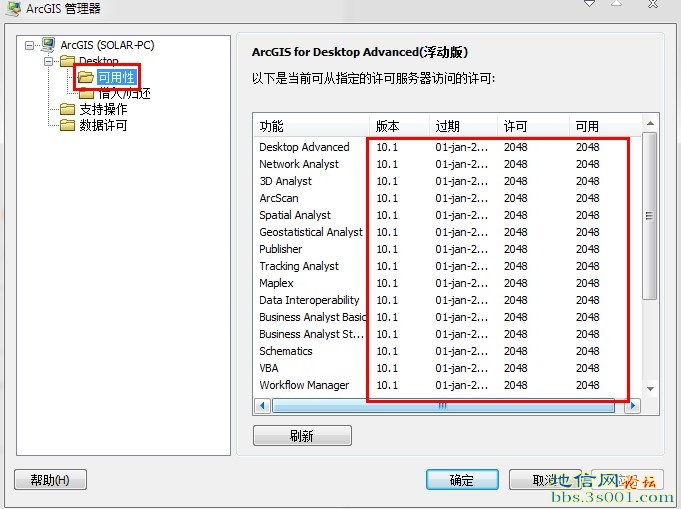Select the Data Interoperability row
681x509 pixels.
pyautogui.click(x=447, y=300)
